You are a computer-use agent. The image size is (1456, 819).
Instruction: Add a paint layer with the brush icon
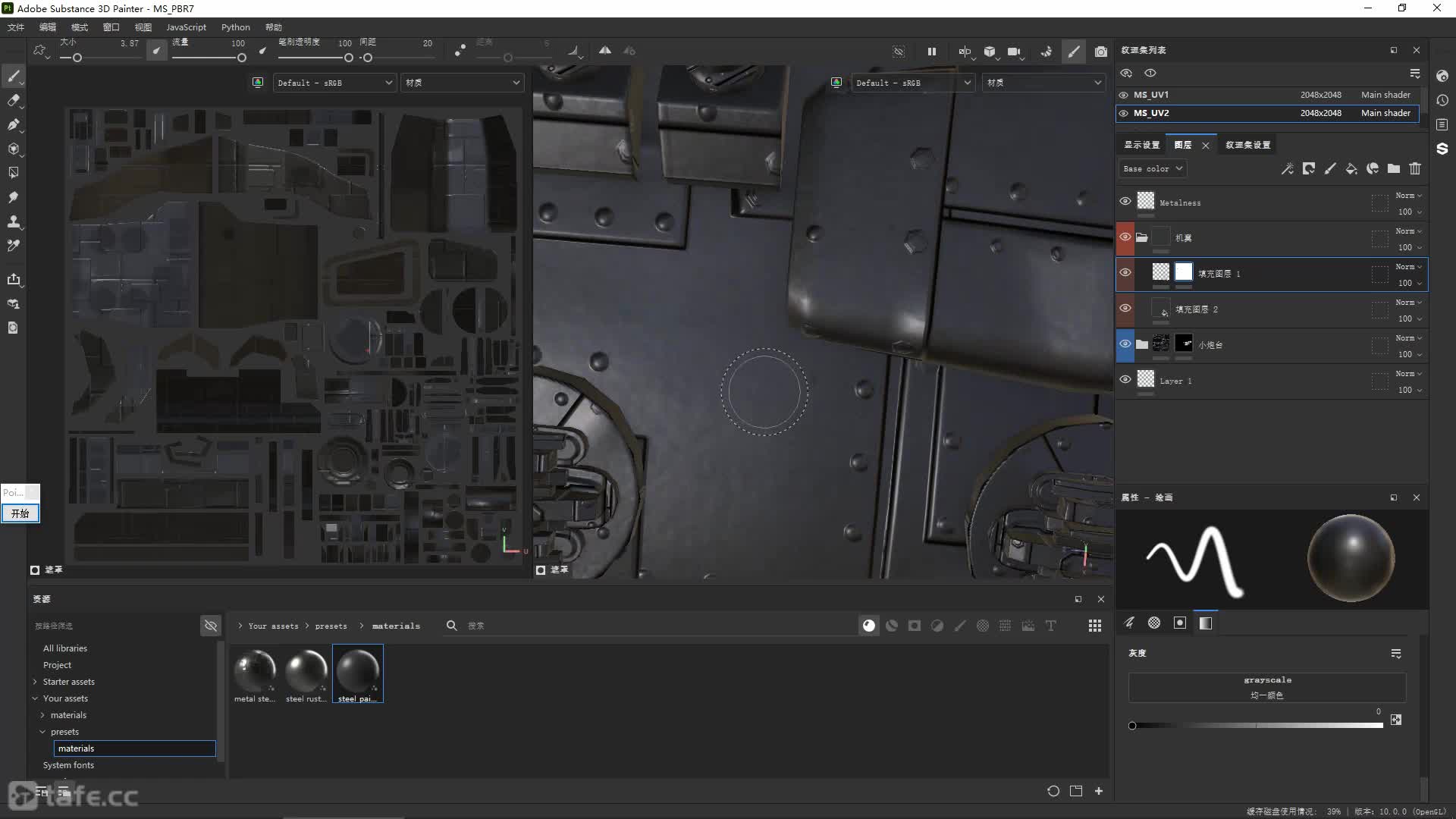point(1330,168)
